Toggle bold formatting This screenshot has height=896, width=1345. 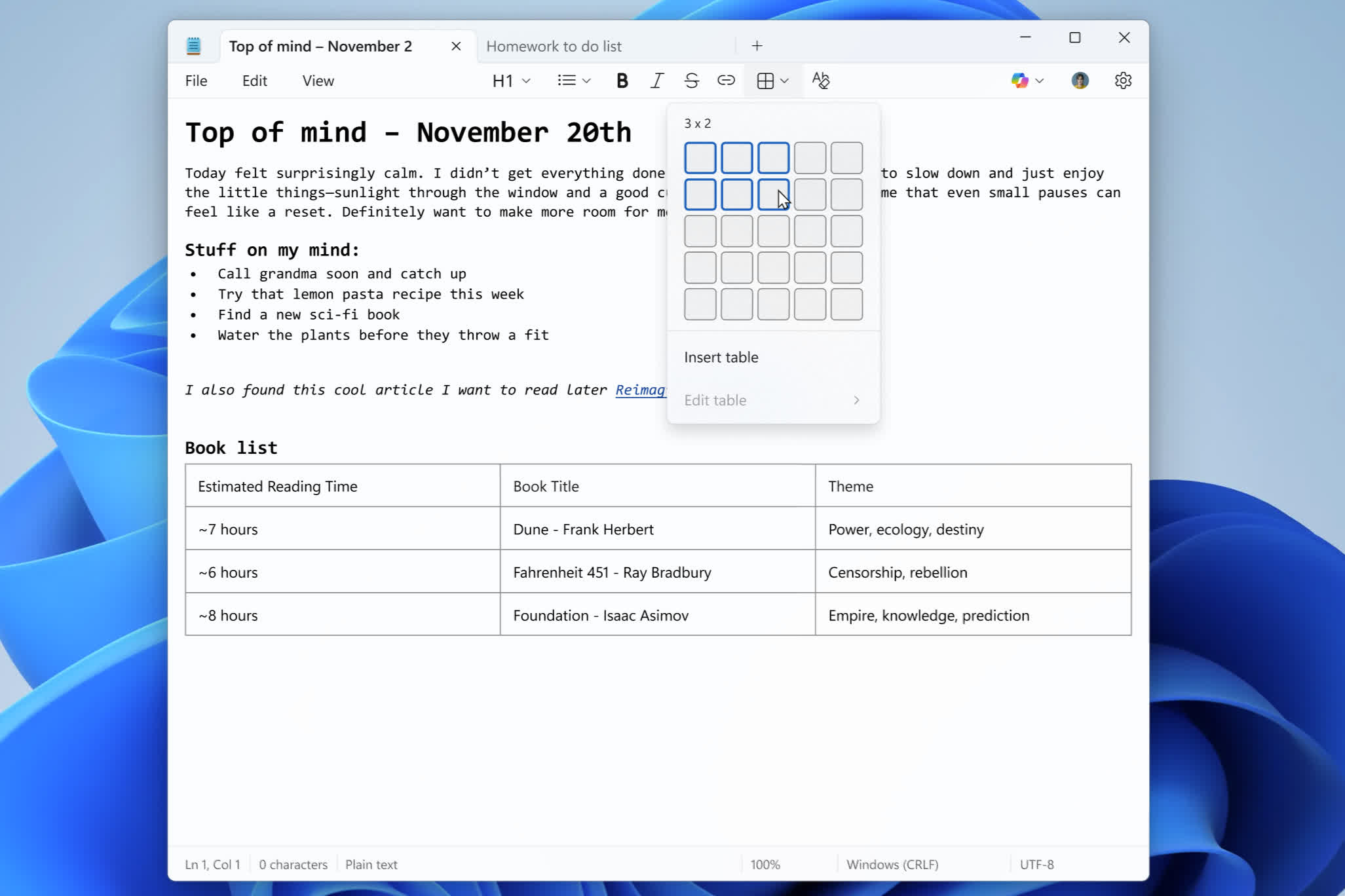point(621,80)
